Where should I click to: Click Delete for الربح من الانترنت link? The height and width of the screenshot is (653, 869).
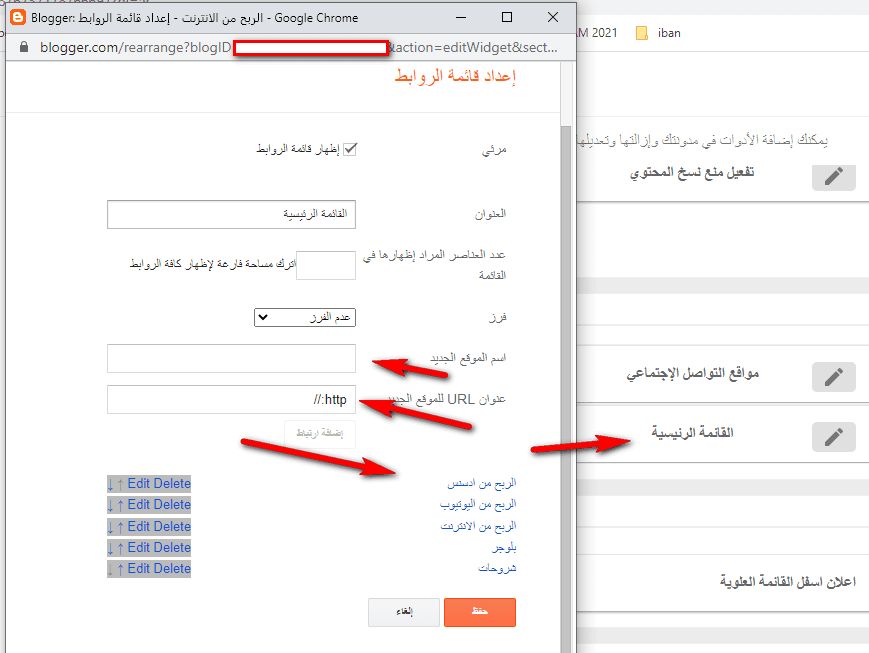click(x=173, y=526)
